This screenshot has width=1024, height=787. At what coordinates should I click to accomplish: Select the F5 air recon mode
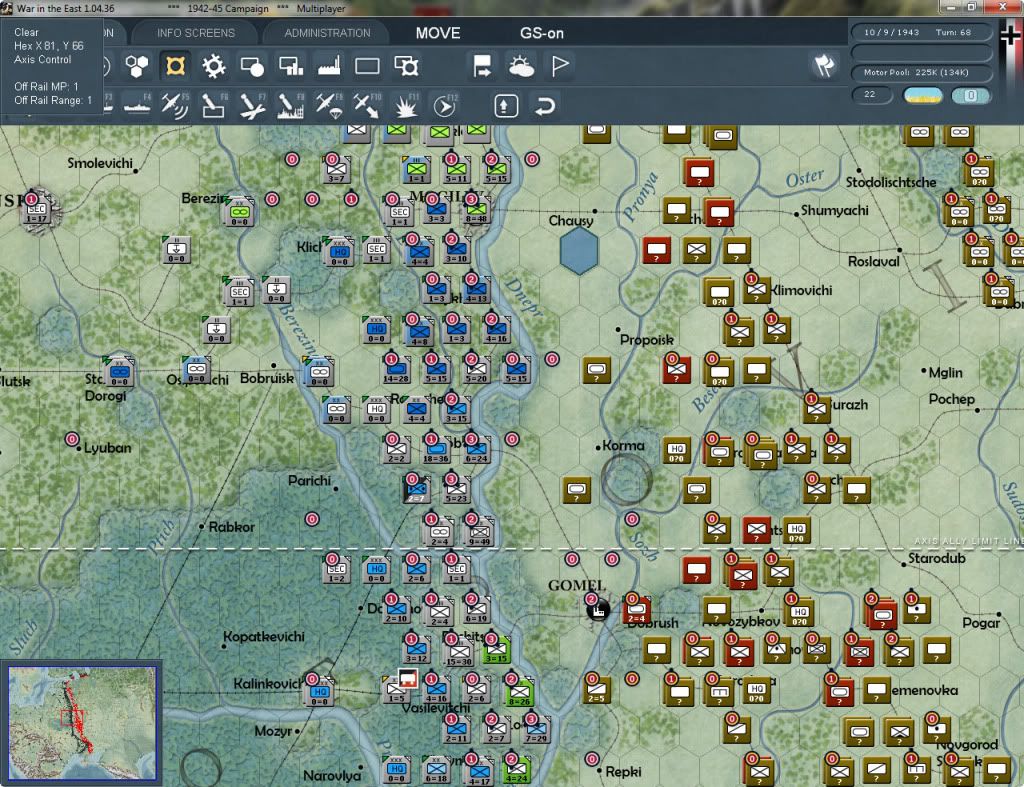175,106
